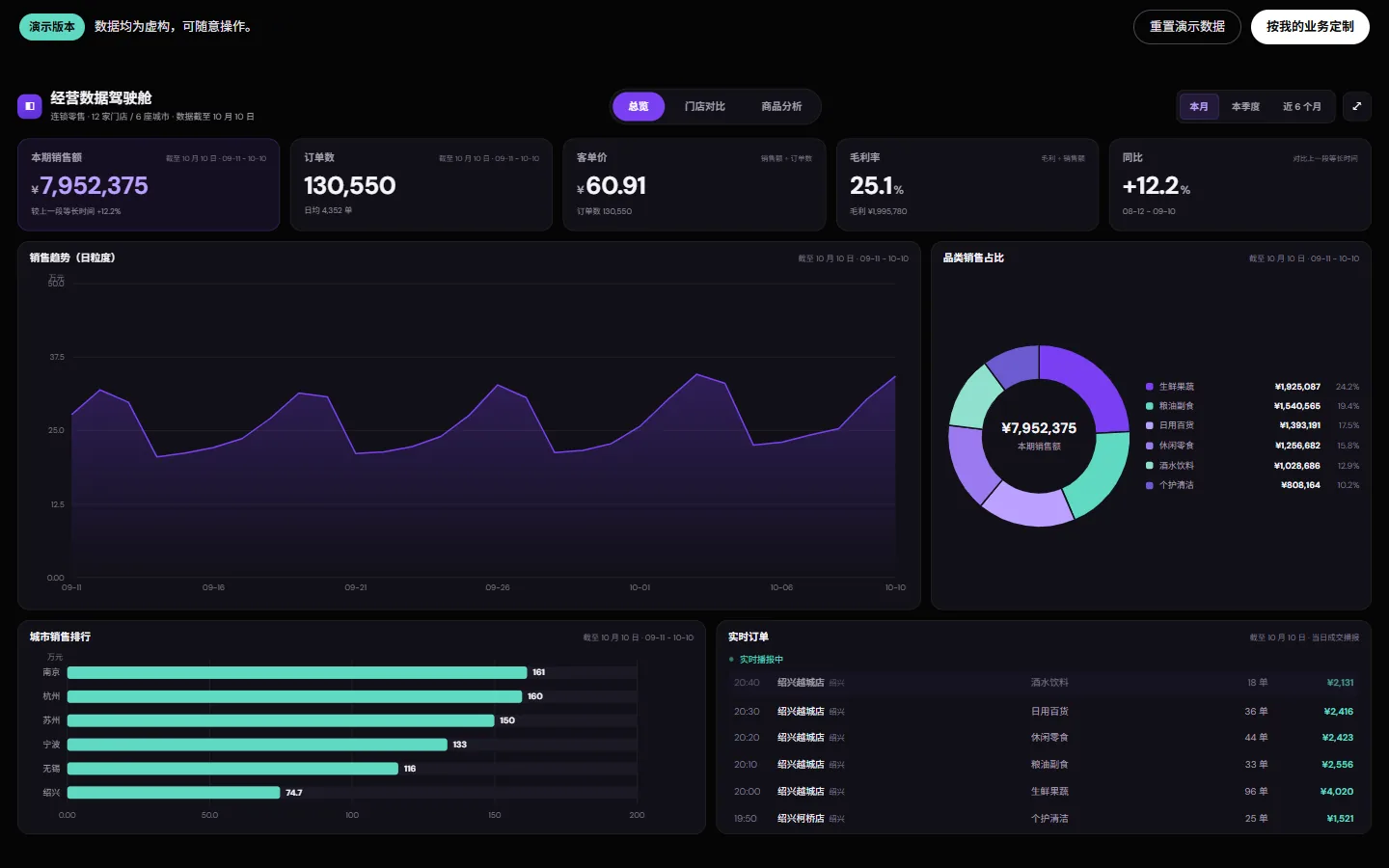Click the 重置演示数据 button
This screenshot has height=868, width=1389.
pyautogui.click(x=1187, y=27)
